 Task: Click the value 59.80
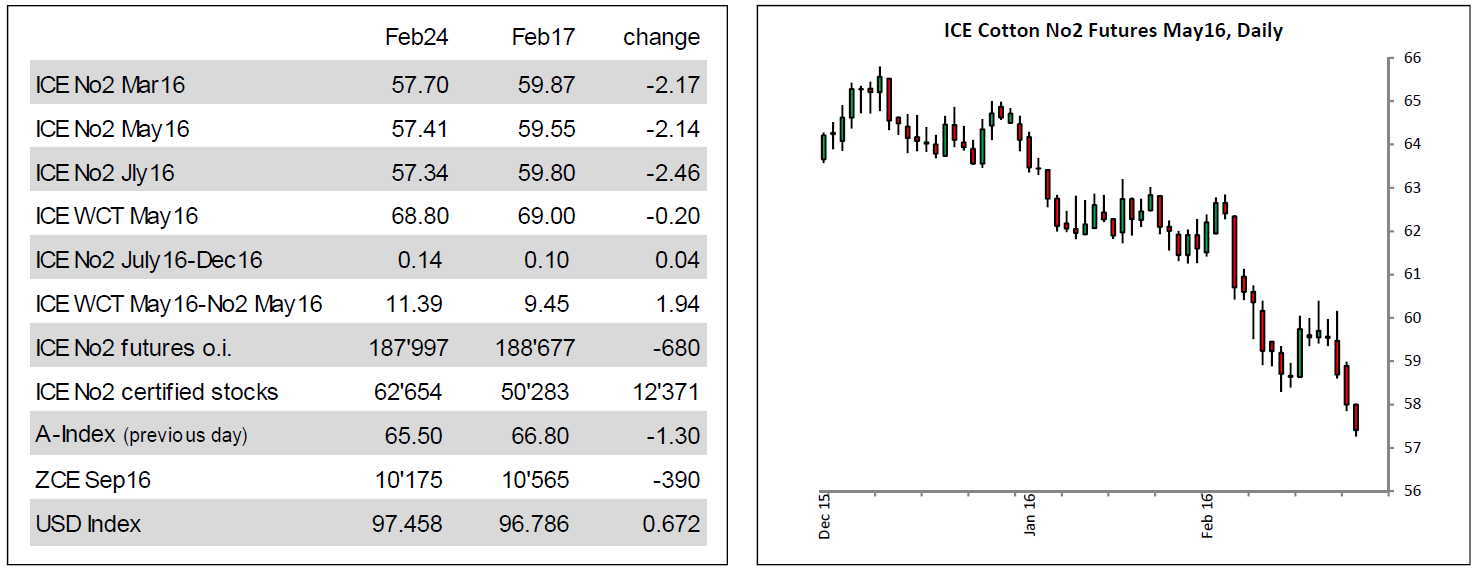(x=547, y=173)
